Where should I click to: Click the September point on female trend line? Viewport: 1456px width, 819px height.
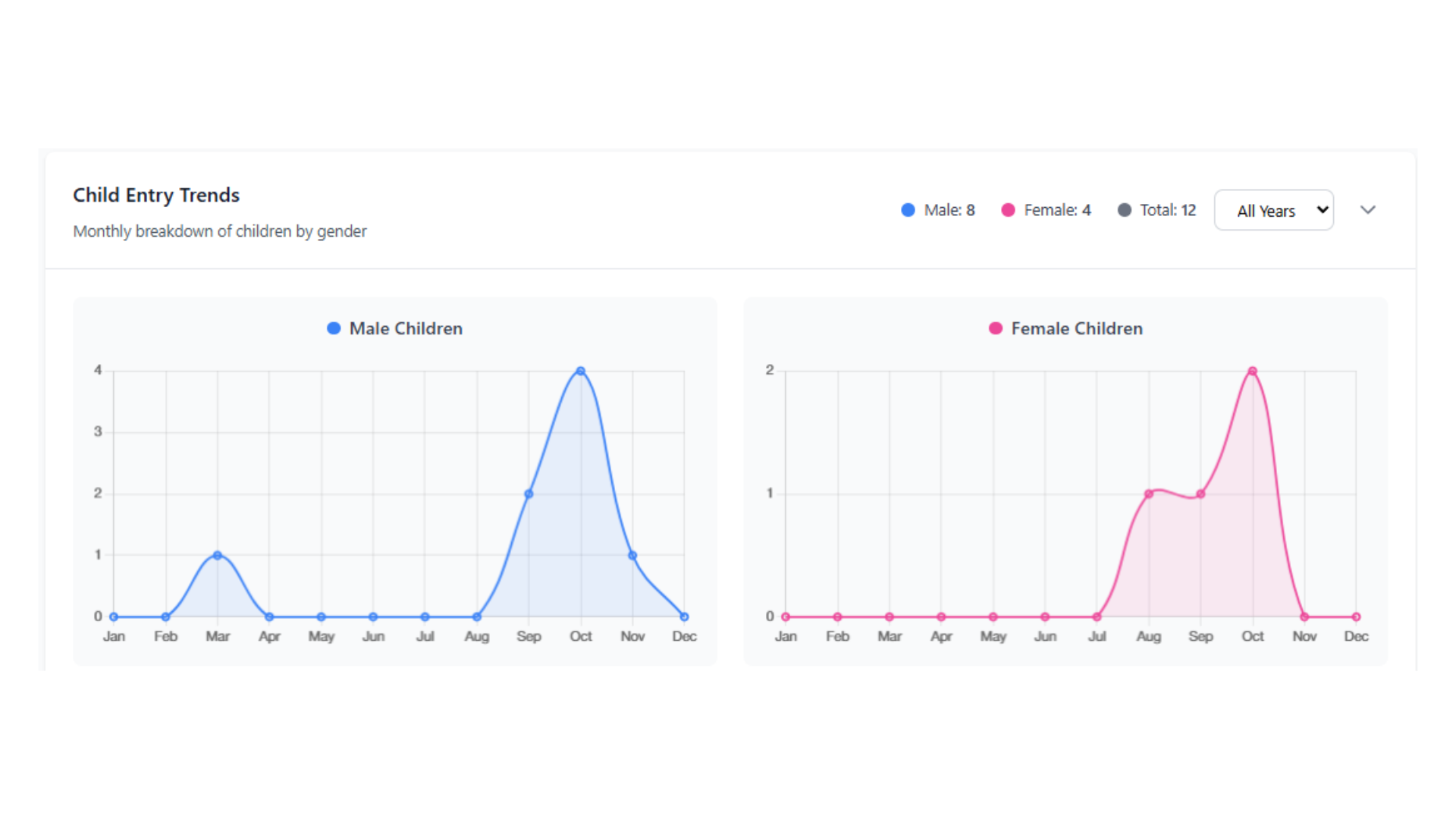pyautogui.click(x=1200, y=494)
